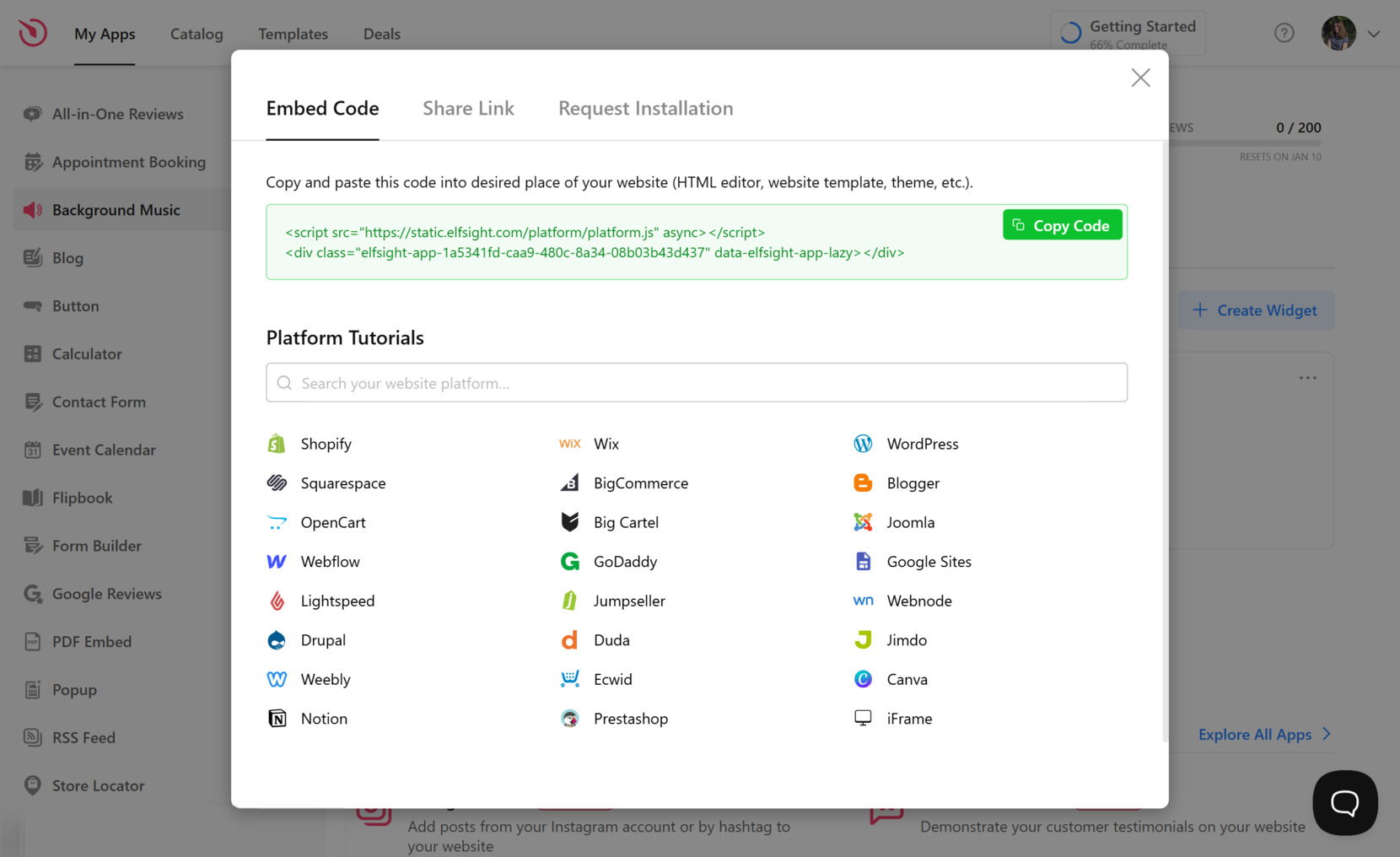The image size is (1400, 857).
Task: Expand Explore All Apps chevron link
Action: 1326,734
